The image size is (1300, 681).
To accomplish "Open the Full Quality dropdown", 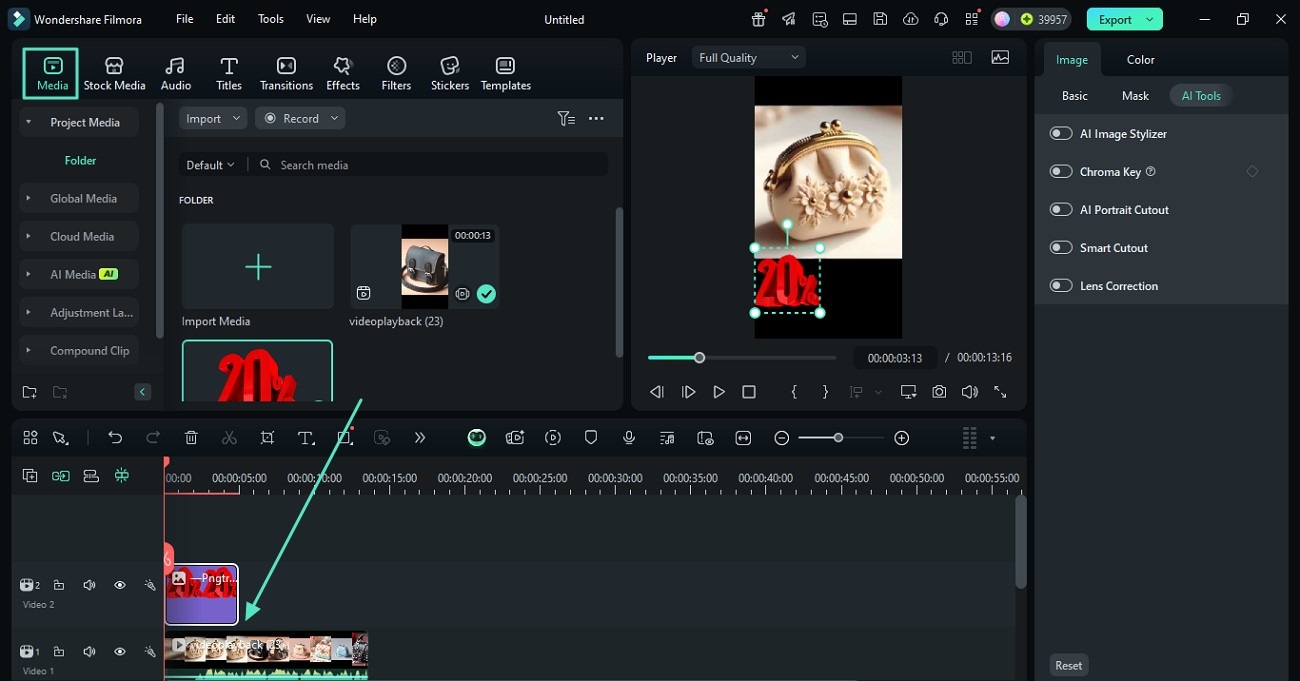I will point(749,57).
